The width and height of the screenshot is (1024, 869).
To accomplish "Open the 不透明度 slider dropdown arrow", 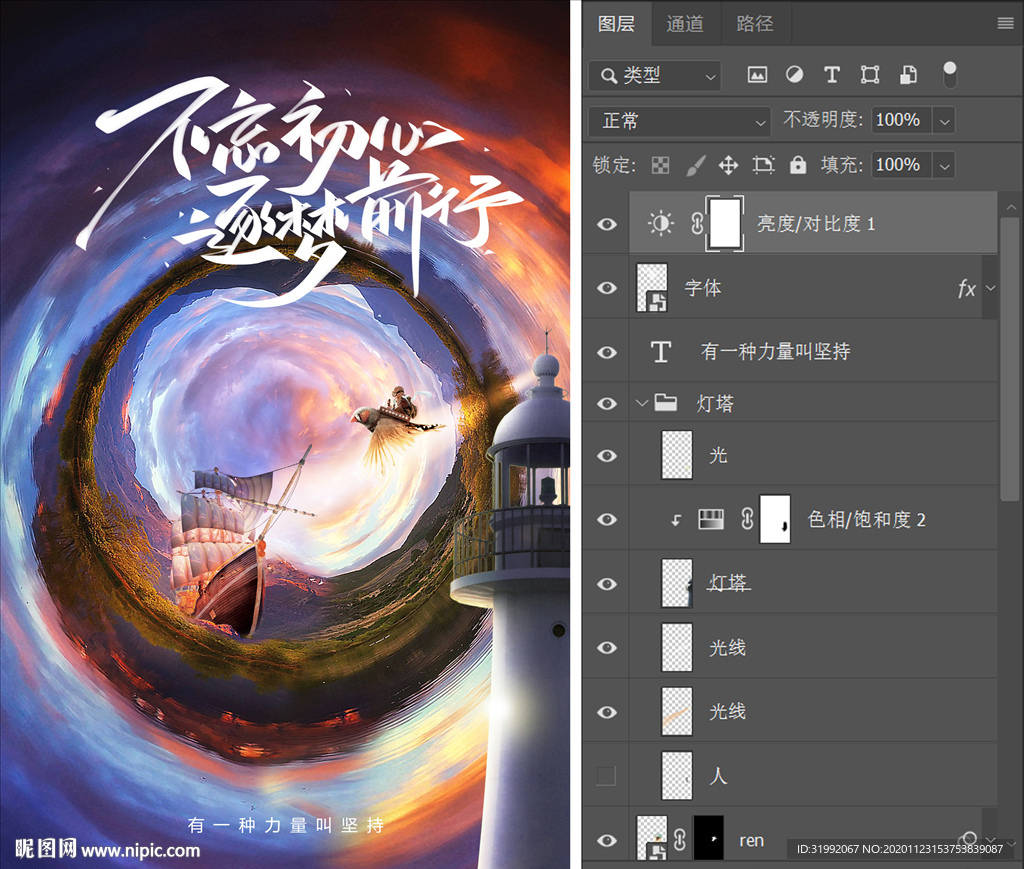I will click(944, 121).
